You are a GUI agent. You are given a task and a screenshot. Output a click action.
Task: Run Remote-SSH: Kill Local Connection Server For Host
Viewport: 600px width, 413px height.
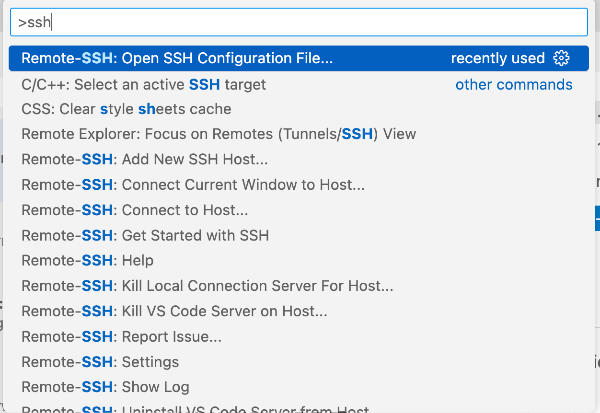299,286
